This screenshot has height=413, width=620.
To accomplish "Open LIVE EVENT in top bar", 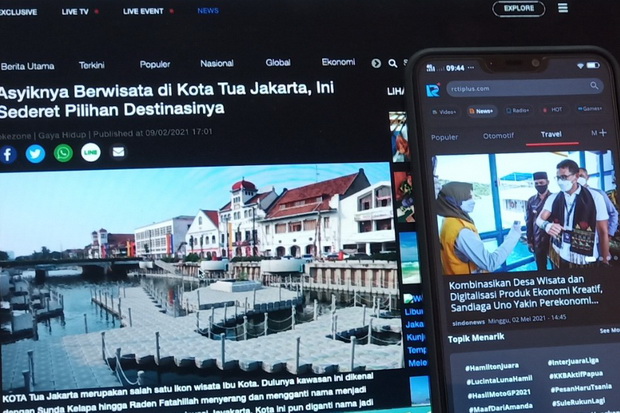I will 143,11.
